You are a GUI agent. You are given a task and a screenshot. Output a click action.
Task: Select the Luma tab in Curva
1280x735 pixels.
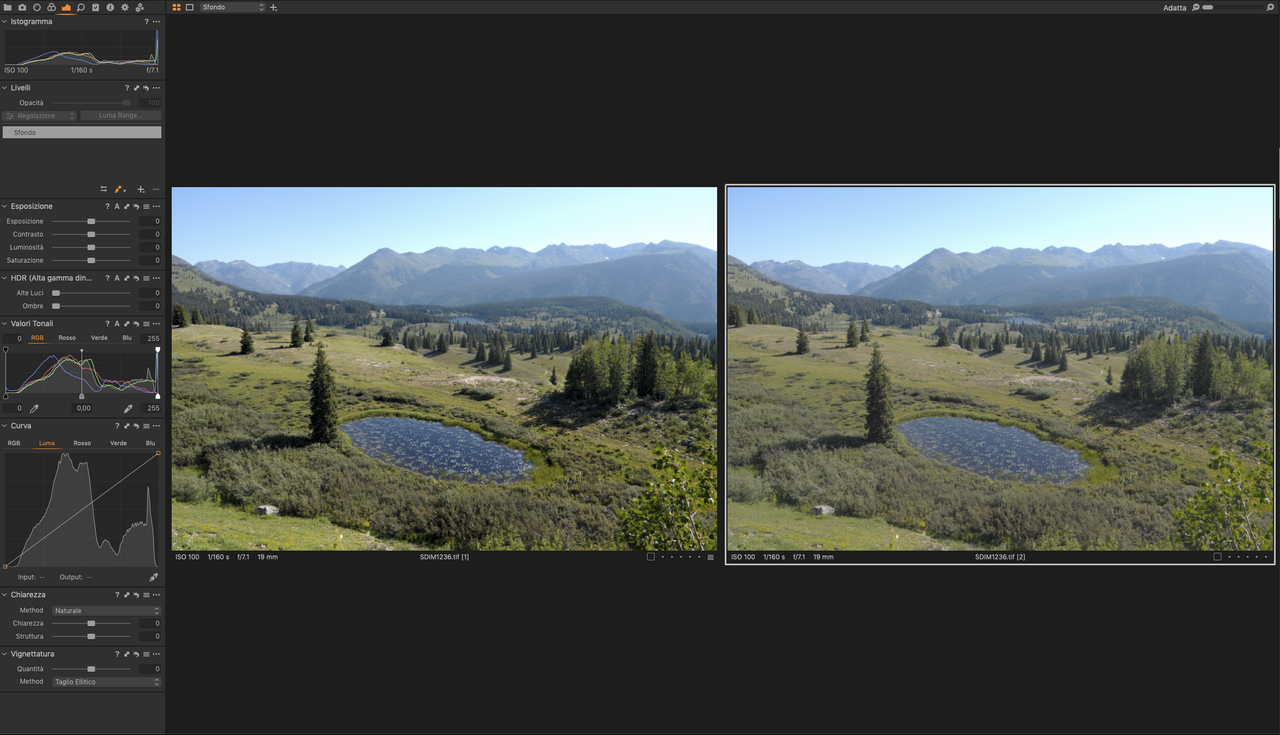tap(47, 443)
